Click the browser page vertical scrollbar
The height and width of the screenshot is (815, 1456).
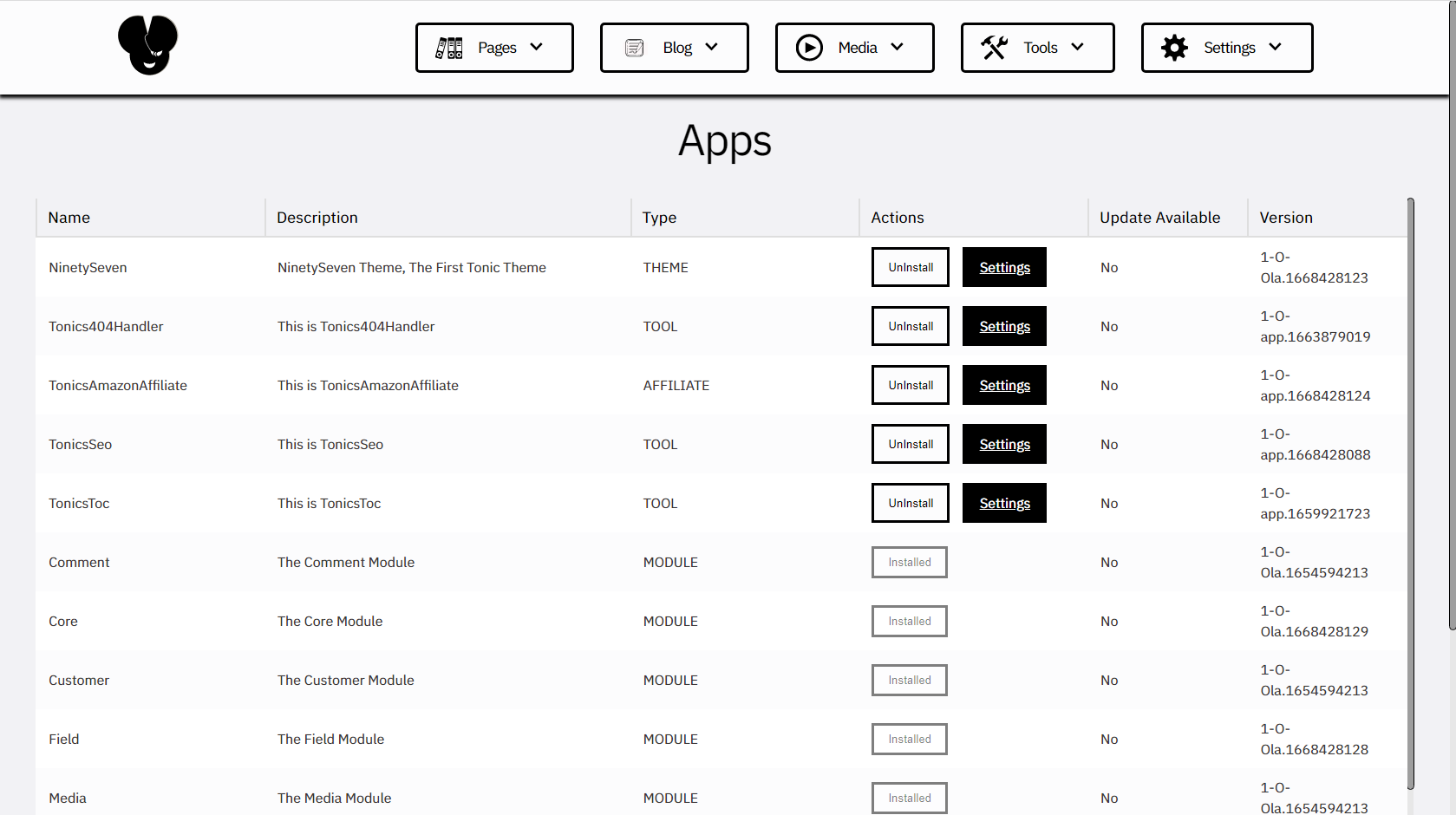(1453, 316)
